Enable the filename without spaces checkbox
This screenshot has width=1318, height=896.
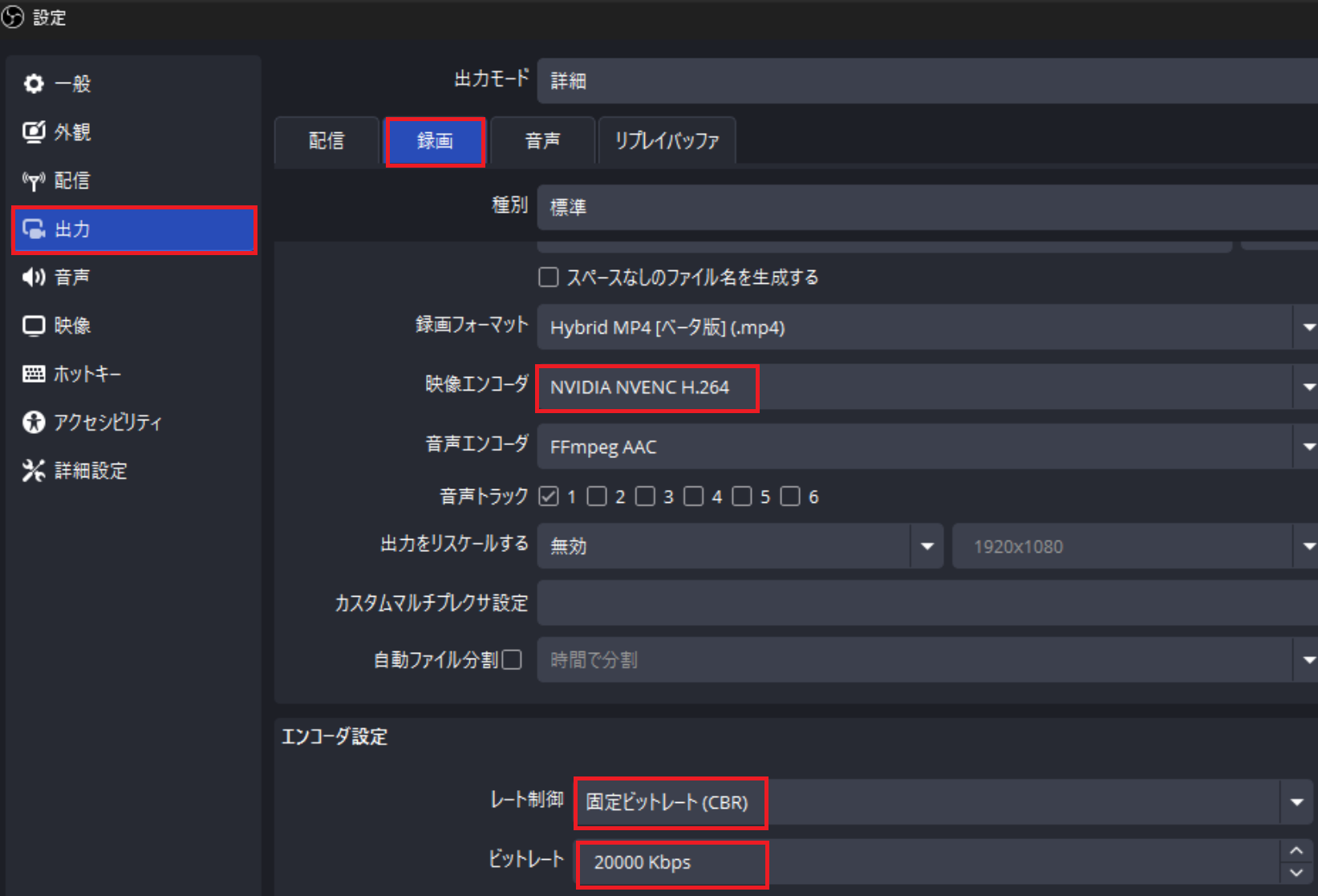click(549, 278)
